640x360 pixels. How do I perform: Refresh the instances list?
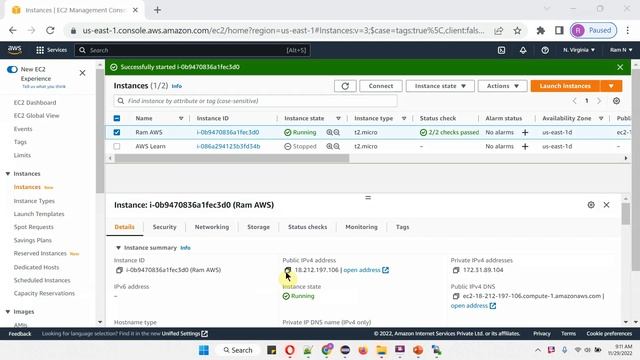tap(345, 86)
